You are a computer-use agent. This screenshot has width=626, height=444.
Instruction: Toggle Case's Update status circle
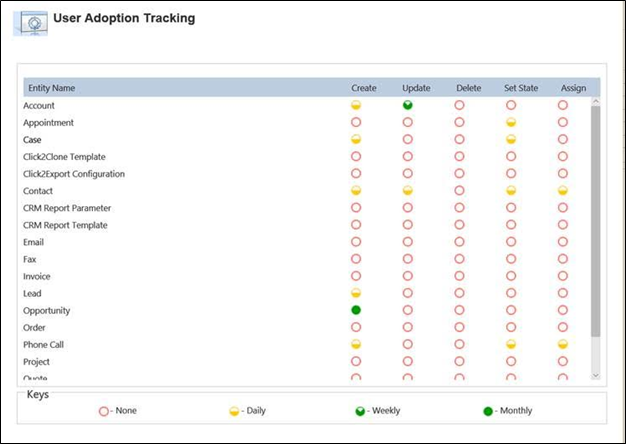(x=408, y=139)
